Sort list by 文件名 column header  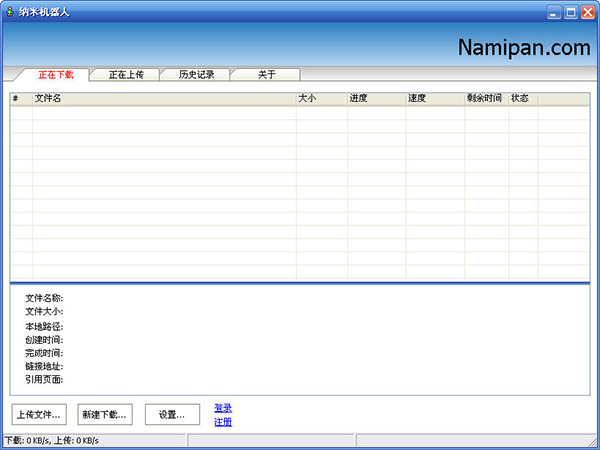[x=164, y=99]
